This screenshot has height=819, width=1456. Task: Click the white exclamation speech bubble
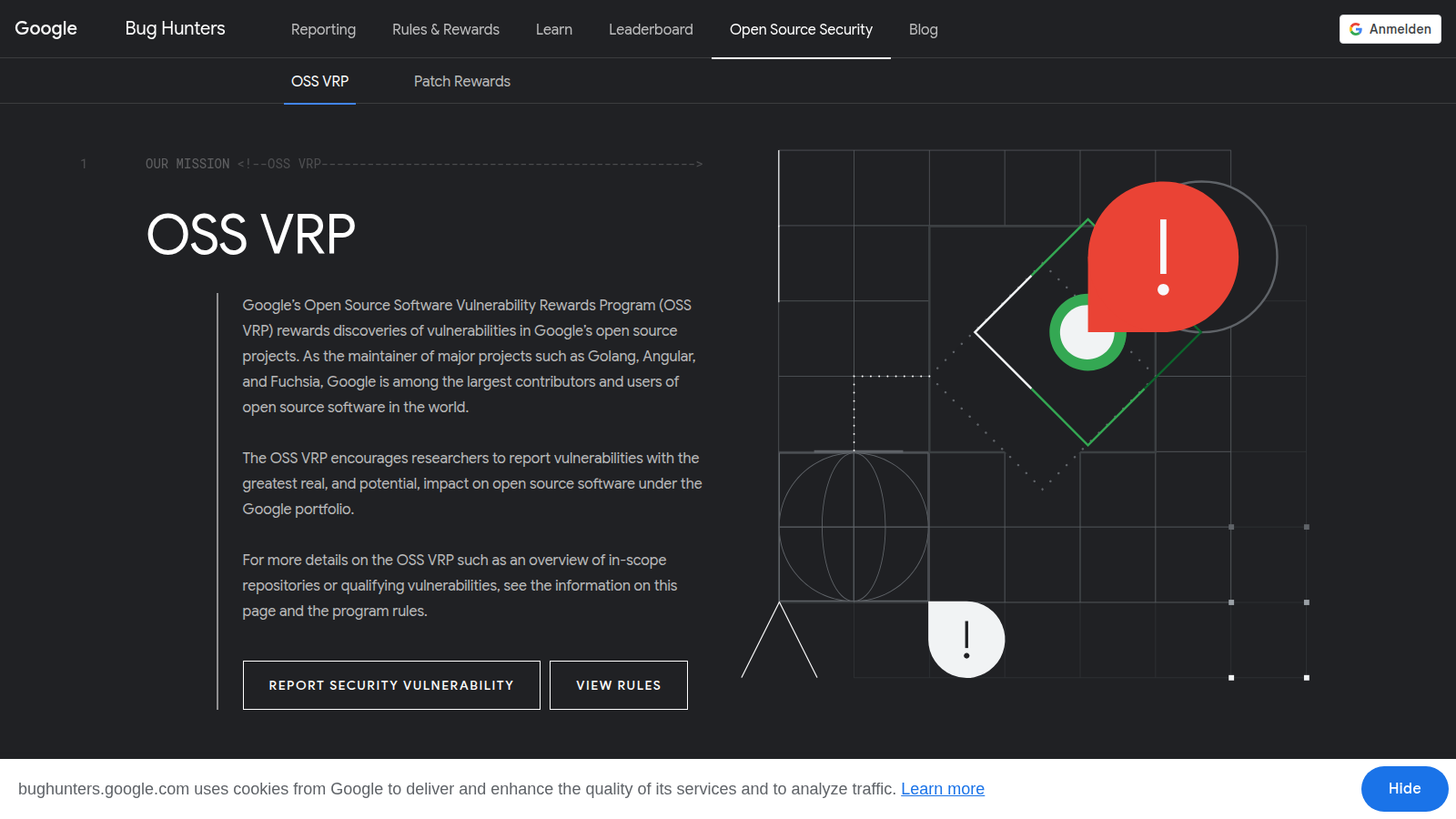(966, 640)
